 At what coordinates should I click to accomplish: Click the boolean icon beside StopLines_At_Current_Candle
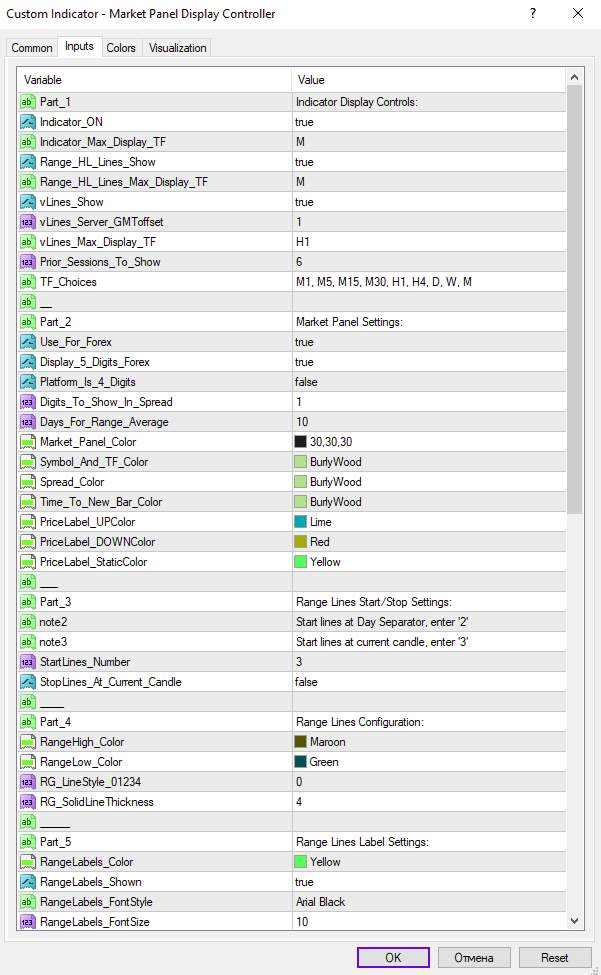[27, 682]
